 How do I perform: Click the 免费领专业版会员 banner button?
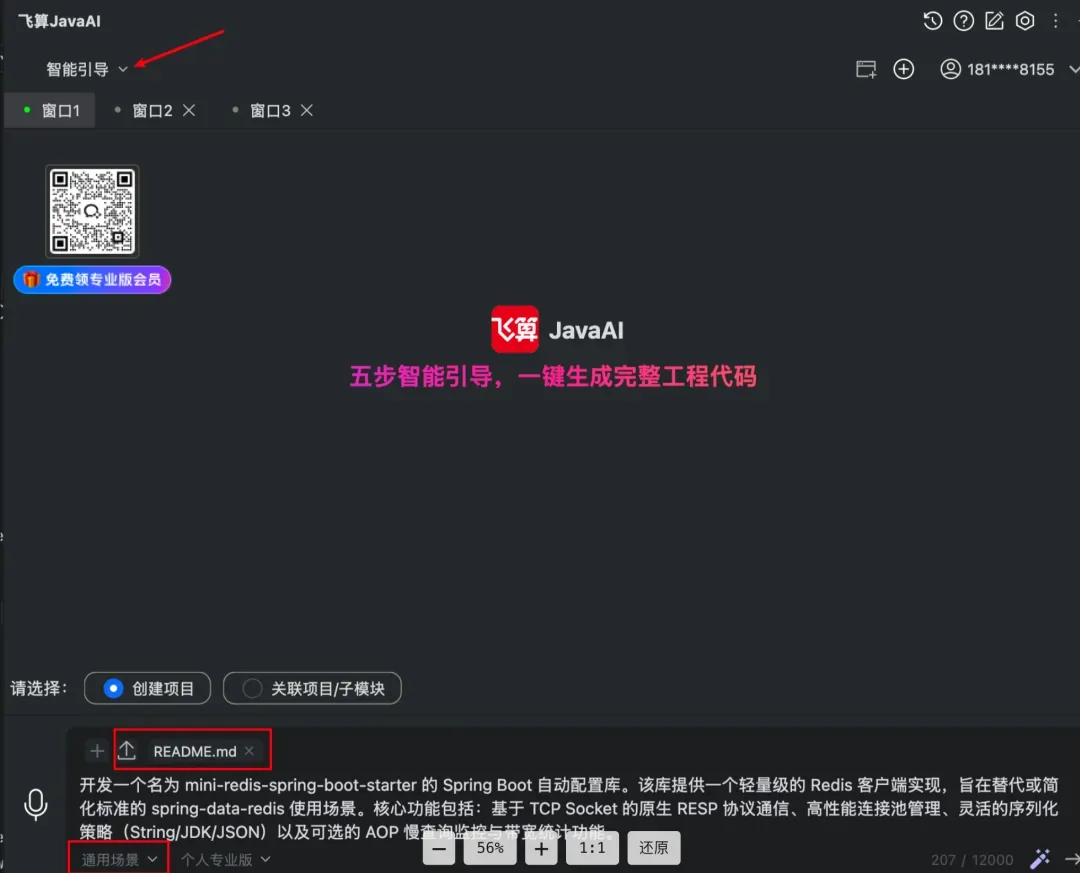point(92,280)
